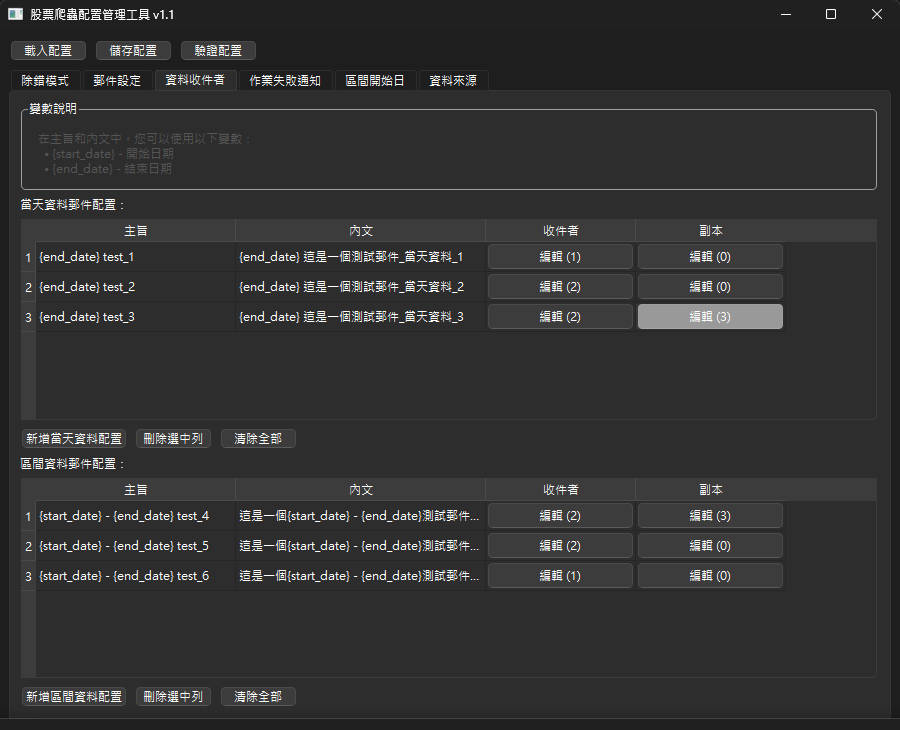
Task: Edit recipients for the {end_date} test_1 row
Action: (560, 257)
